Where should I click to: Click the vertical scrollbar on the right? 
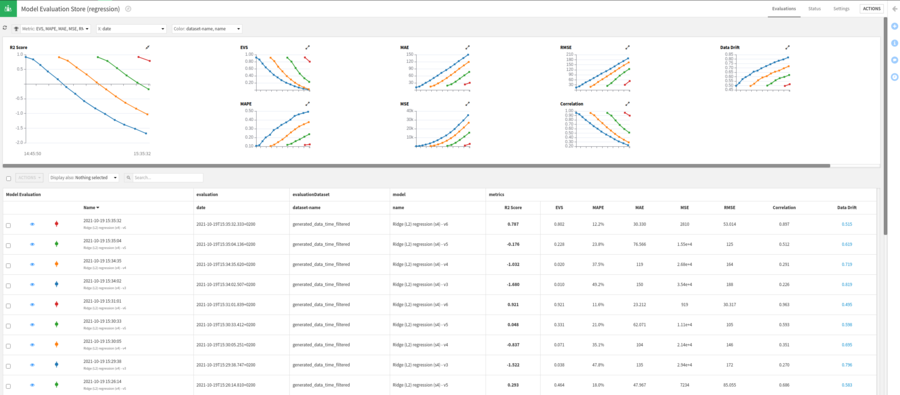pos(886,126)
